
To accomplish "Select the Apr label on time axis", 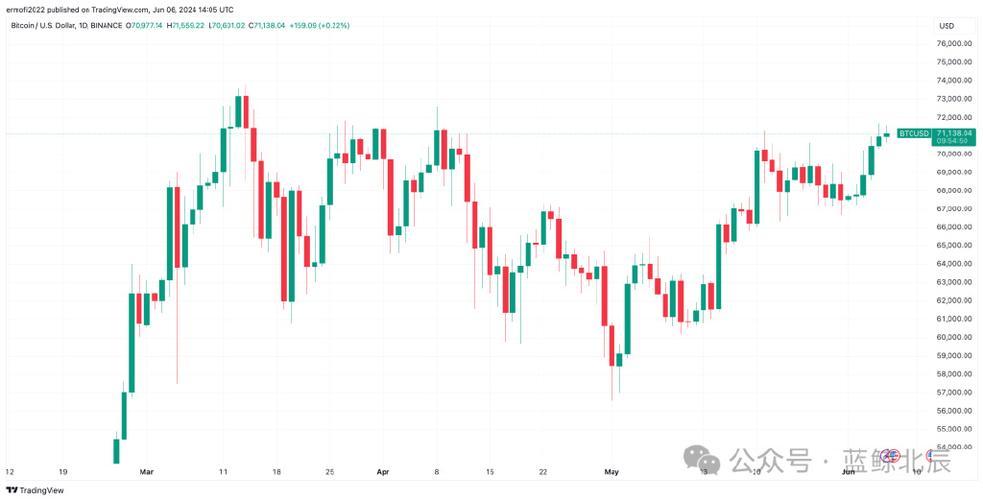I will coord(382,469).
